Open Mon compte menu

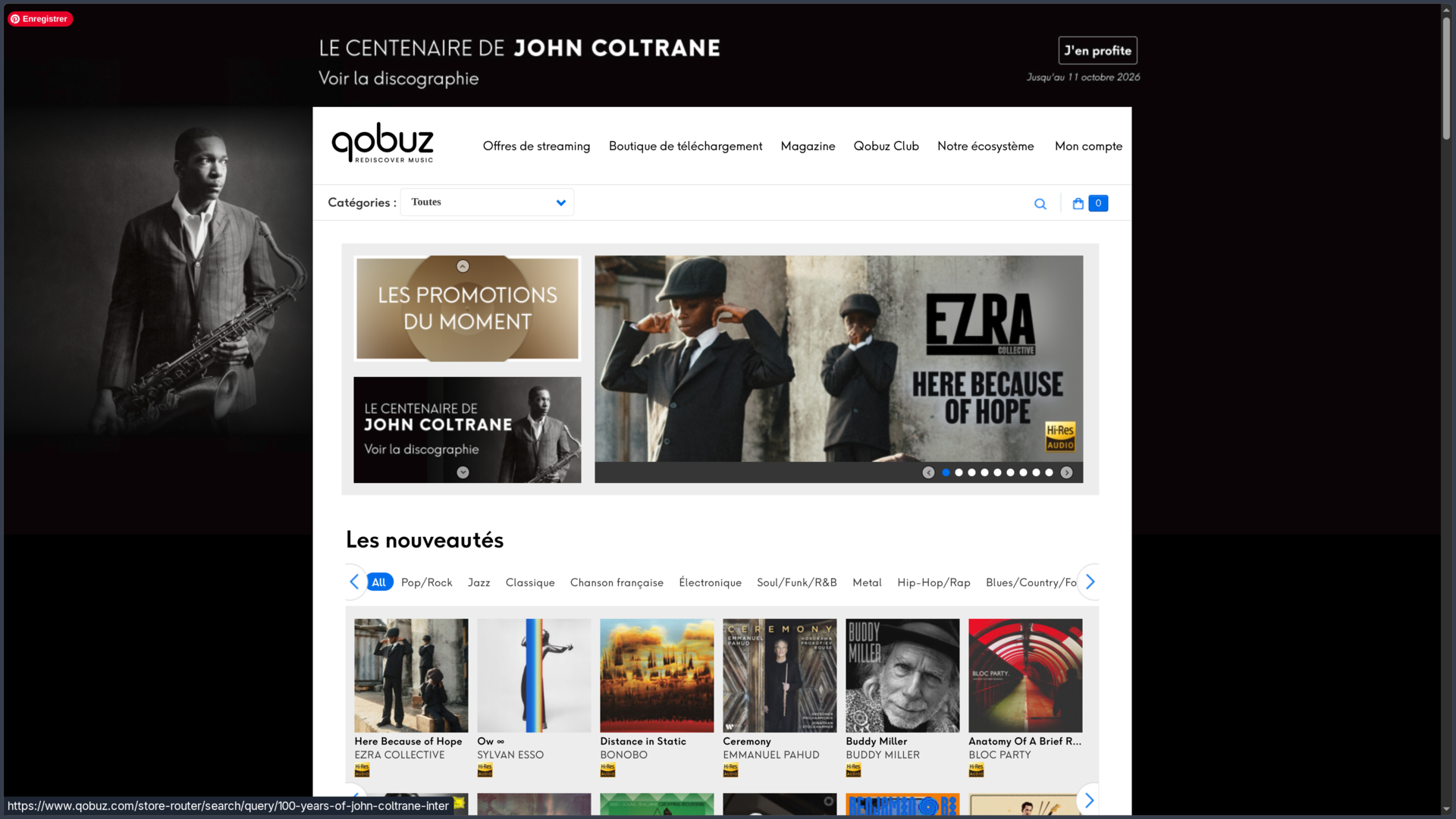[x=1088, y=146]
